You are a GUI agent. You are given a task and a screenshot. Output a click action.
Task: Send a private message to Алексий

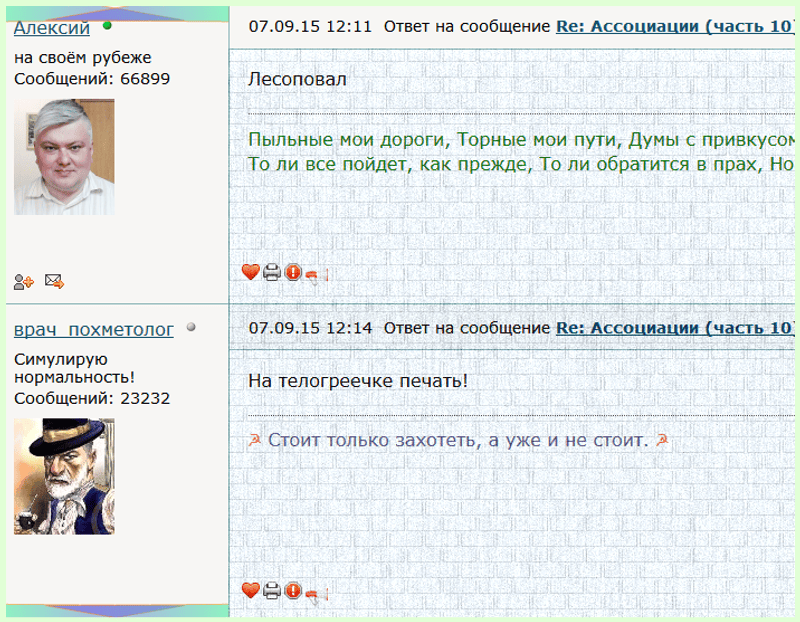coord(54,281)
